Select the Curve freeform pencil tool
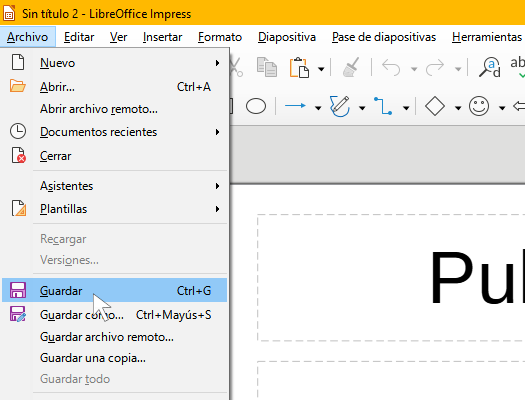The width and height of the screenshot is (525, 400). click(x=340, y=106)
